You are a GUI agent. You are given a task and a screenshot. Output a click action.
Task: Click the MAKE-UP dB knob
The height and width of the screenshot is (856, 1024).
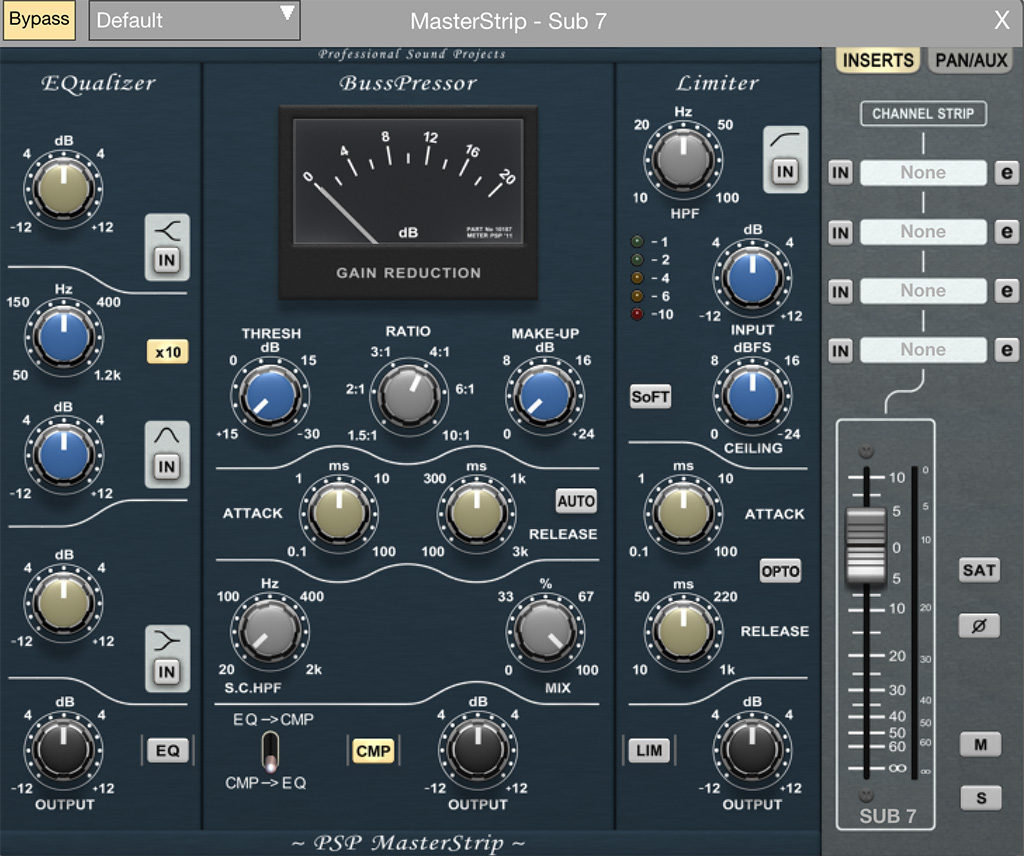544,396
